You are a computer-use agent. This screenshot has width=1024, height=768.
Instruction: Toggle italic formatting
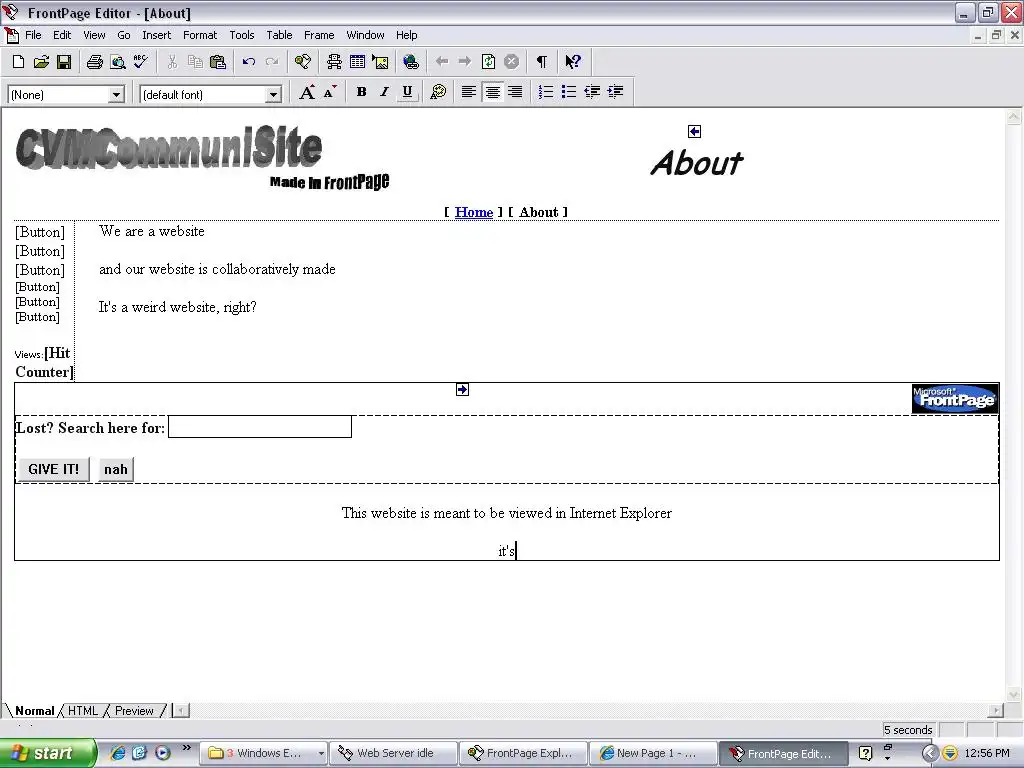[384, 92]
